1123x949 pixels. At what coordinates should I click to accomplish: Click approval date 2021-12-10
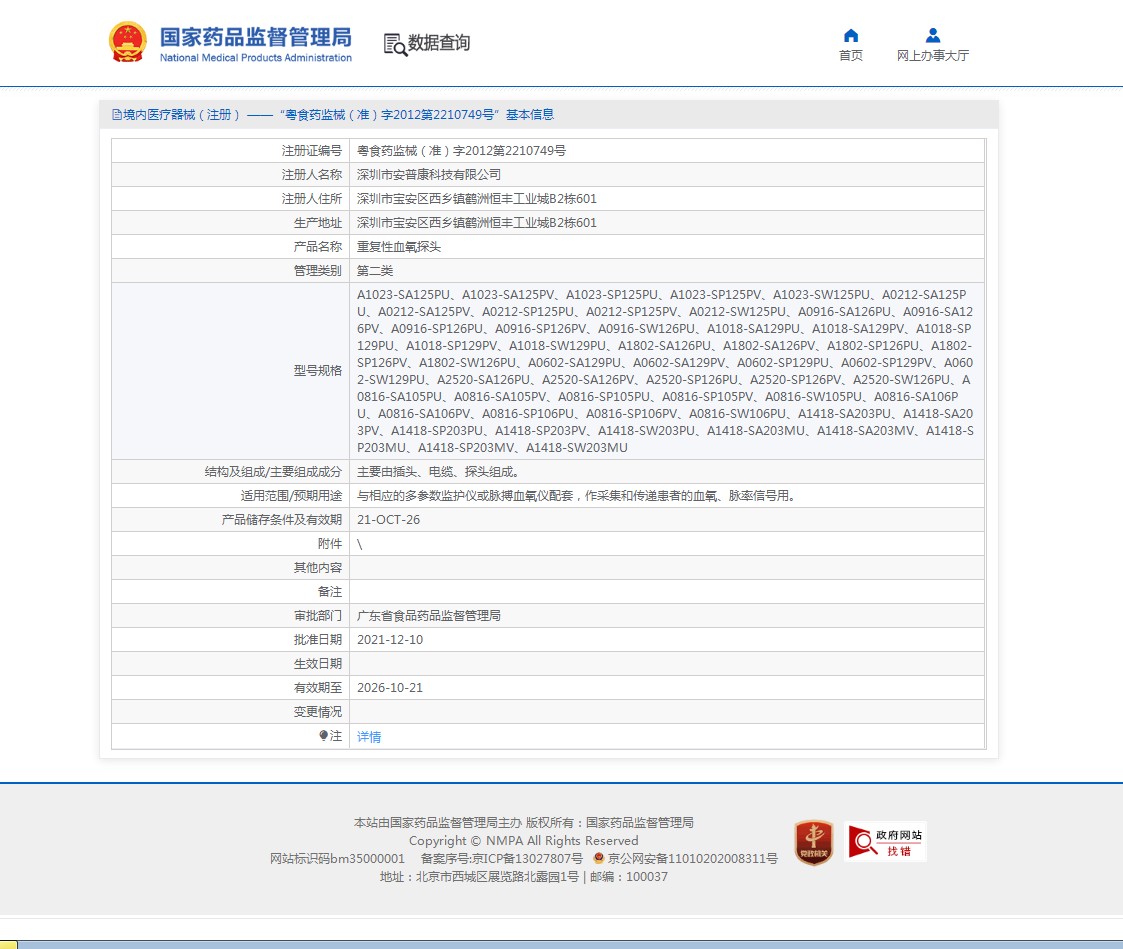pos(390,640)
